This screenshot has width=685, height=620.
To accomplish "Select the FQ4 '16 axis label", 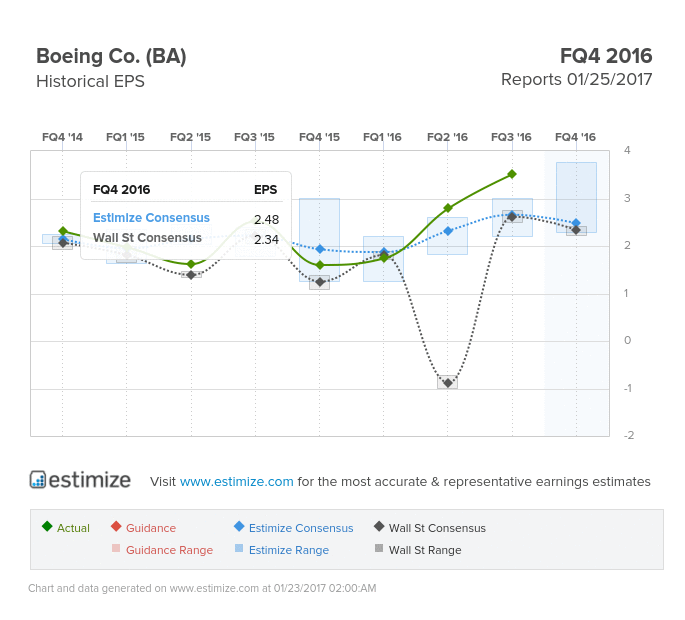I will tap(575, 137).
